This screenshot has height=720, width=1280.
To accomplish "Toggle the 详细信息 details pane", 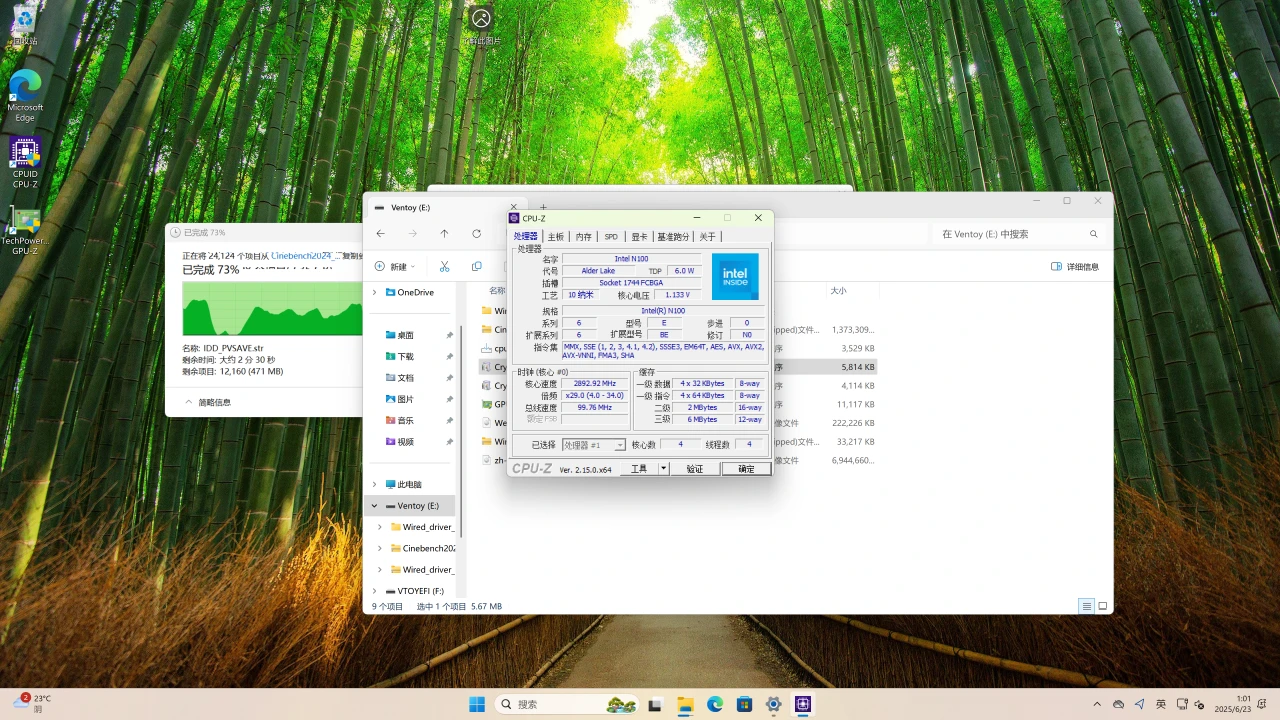I will tap(1075, 267).
